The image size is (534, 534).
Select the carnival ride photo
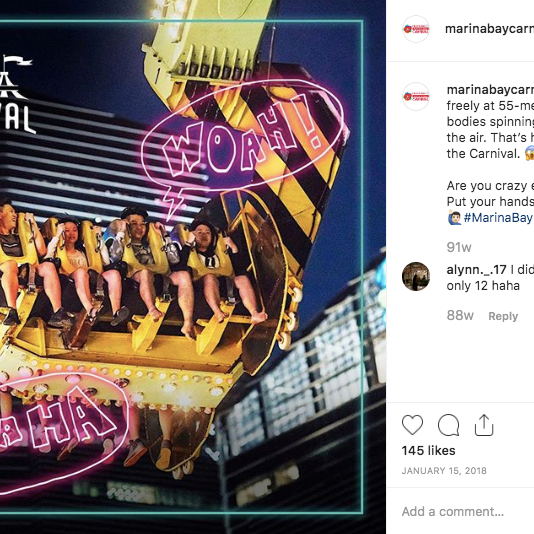pyautogui.click(x=193, y=267)
